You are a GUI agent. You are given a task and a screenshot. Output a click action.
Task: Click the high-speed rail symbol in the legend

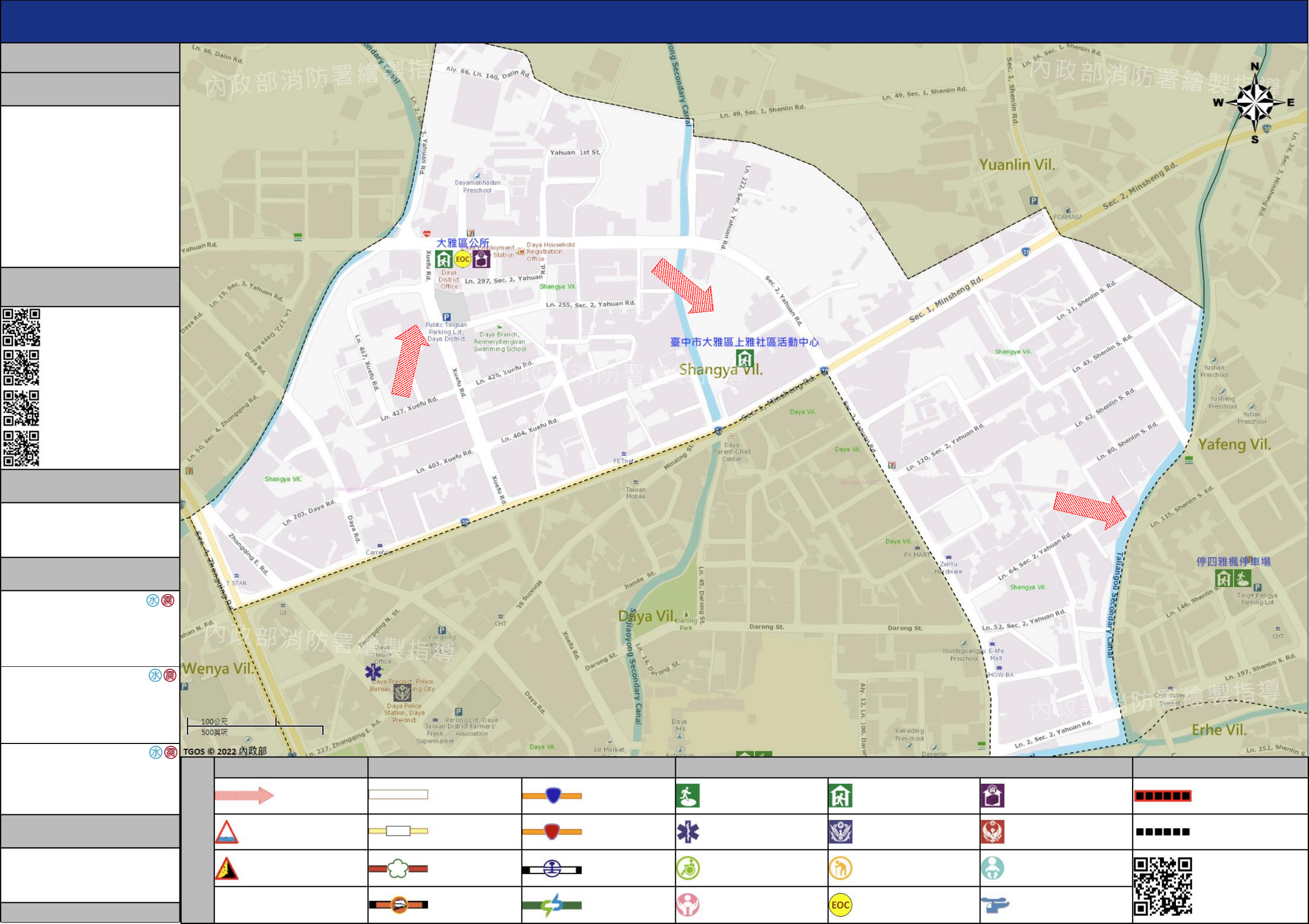398,905
